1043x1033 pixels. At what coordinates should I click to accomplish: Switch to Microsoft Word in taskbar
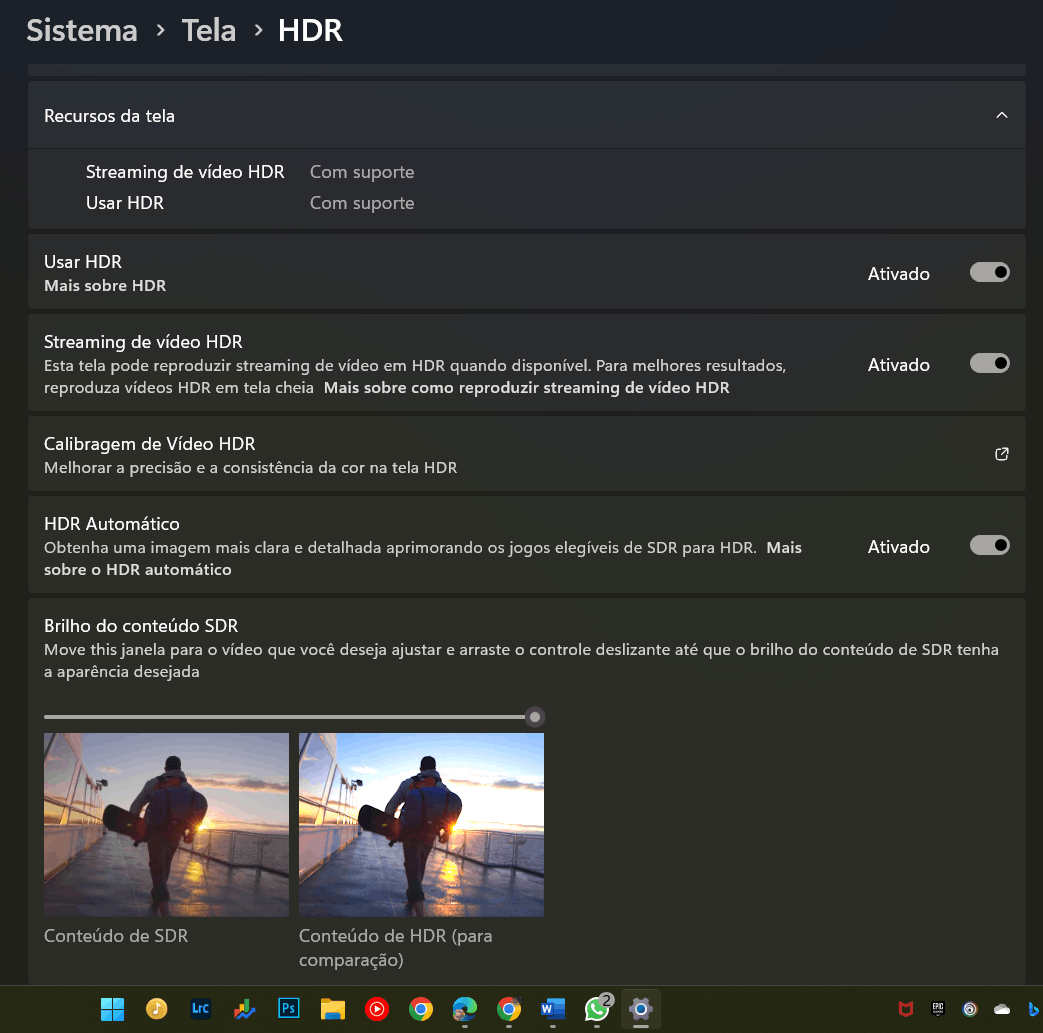[x=553, y=1009]
